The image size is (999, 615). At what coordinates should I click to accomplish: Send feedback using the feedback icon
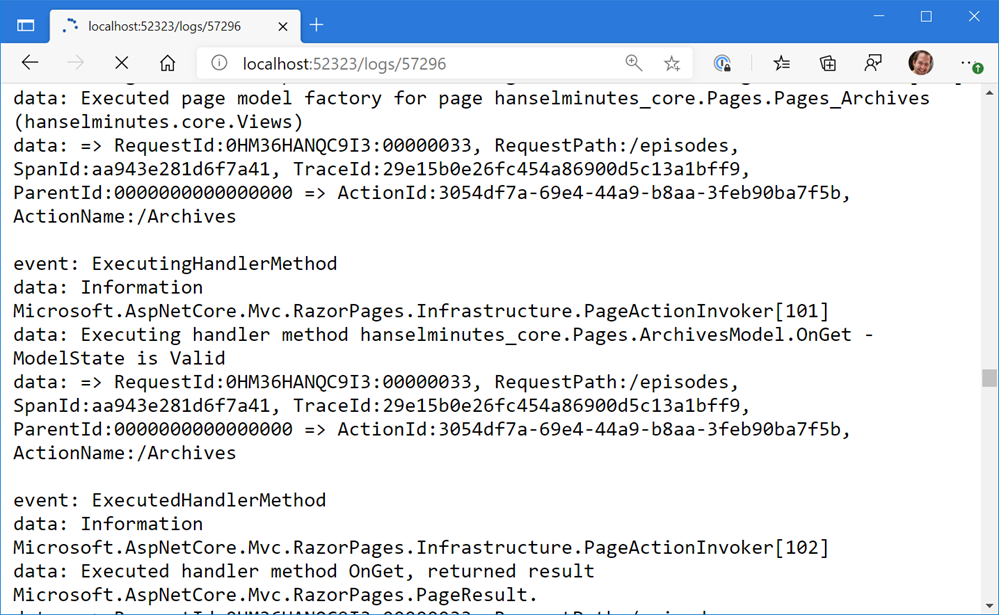873,62
